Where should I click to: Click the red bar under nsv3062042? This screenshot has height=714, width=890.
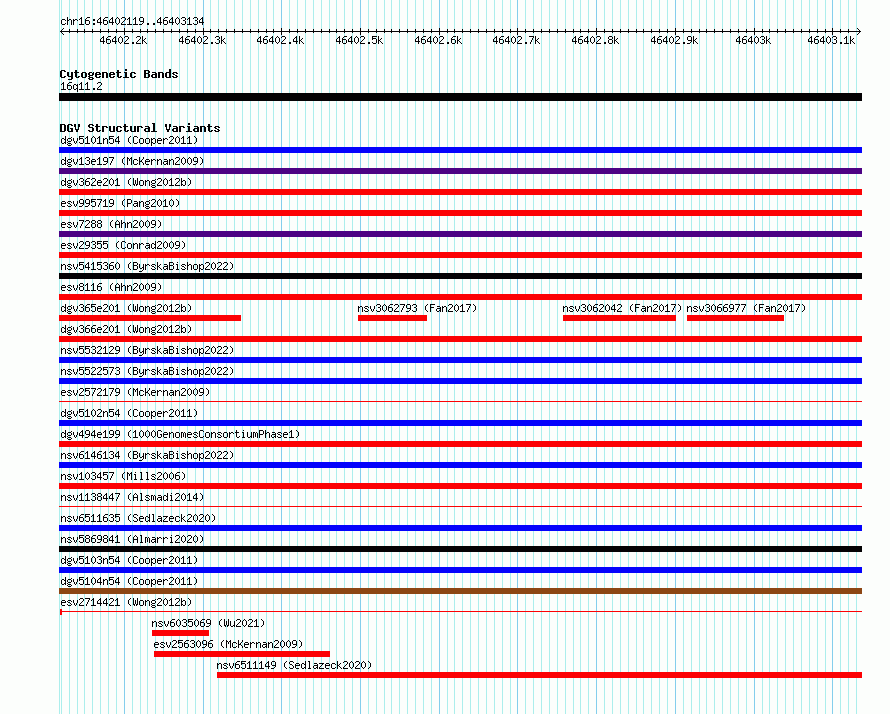(x=619, y=318)
